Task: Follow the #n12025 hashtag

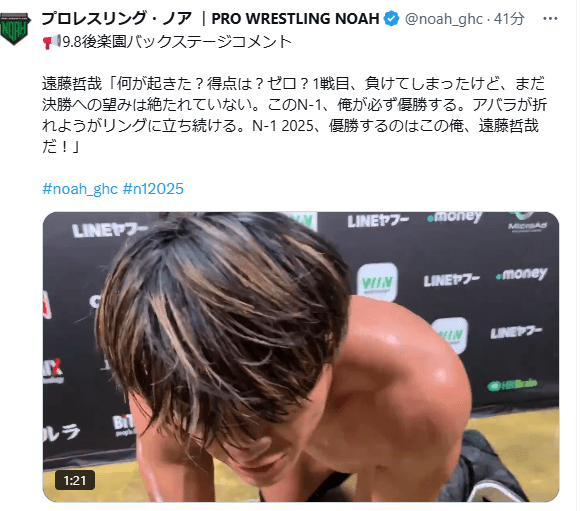Action: [153, 189]
